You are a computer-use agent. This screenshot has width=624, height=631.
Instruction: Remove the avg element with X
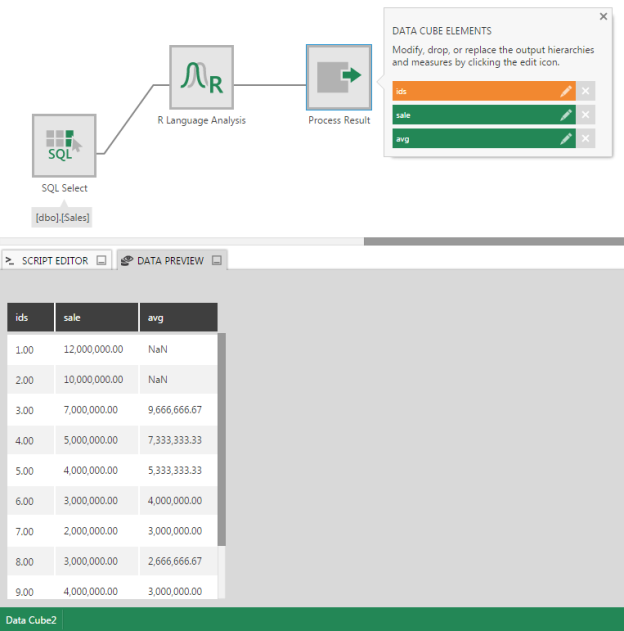(x=586, y=139)
